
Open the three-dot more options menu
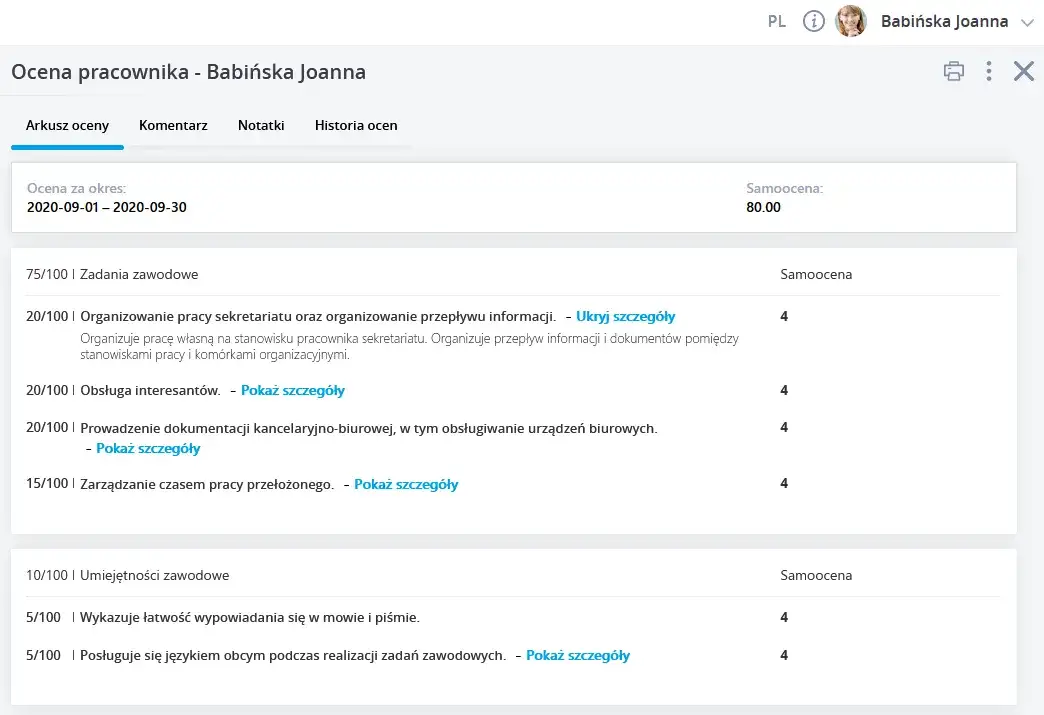point(988,71)
